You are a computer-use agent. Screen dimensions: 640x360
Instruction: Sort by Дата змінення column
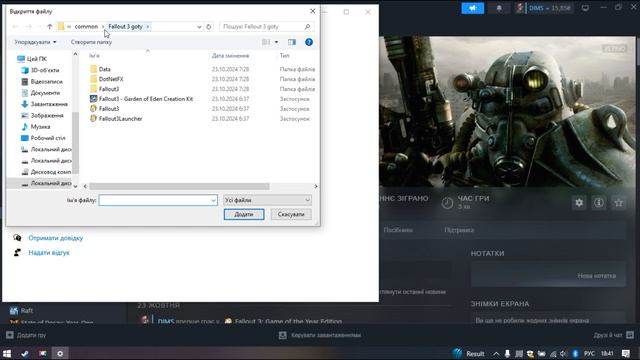[230, 56]
